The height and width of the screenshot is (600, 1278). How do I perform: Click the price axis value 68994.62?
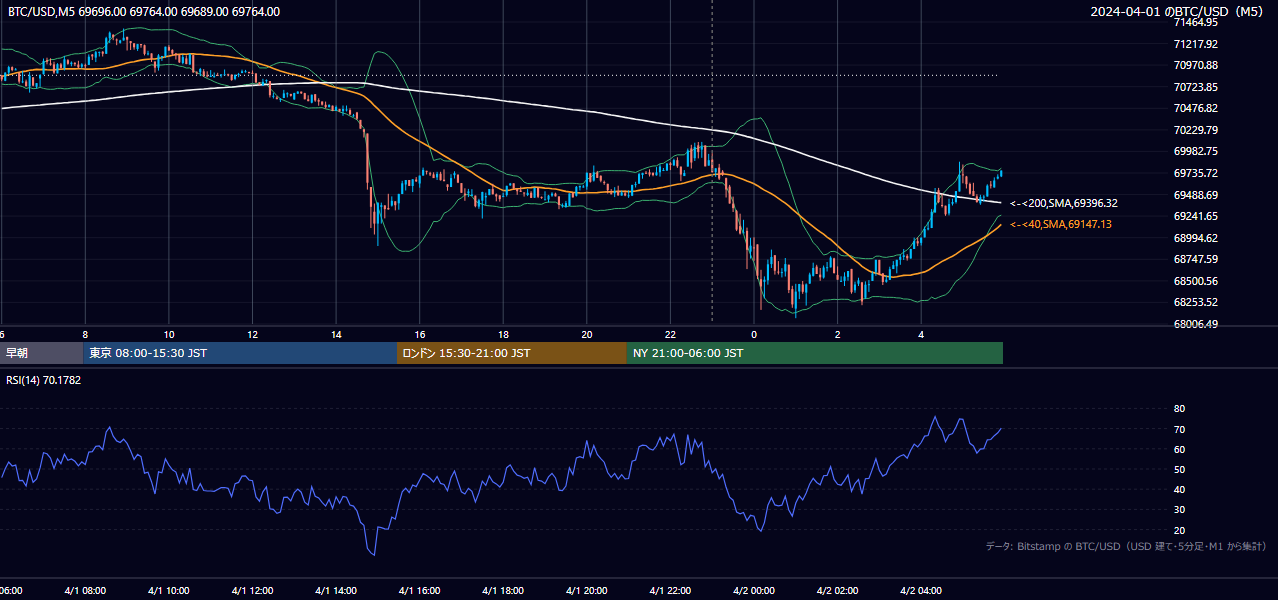1195,238
